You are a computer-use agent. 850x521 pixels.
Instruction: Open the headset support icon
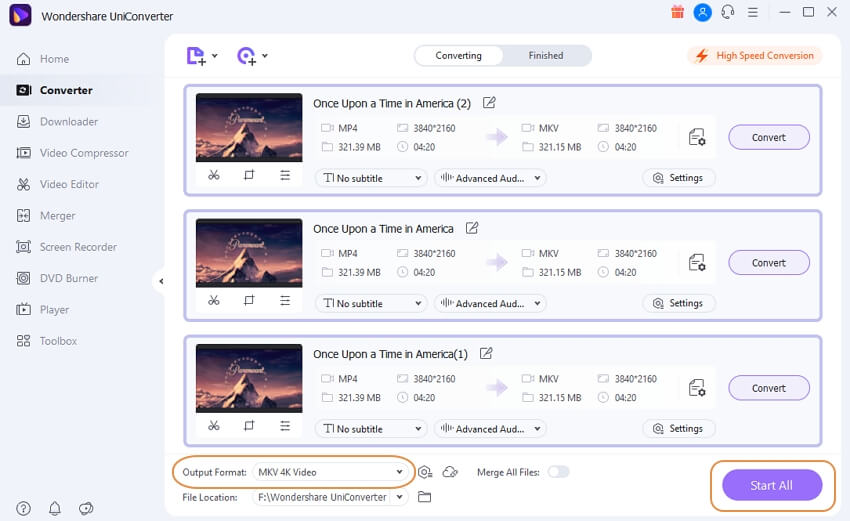click(x=728, y=12)
